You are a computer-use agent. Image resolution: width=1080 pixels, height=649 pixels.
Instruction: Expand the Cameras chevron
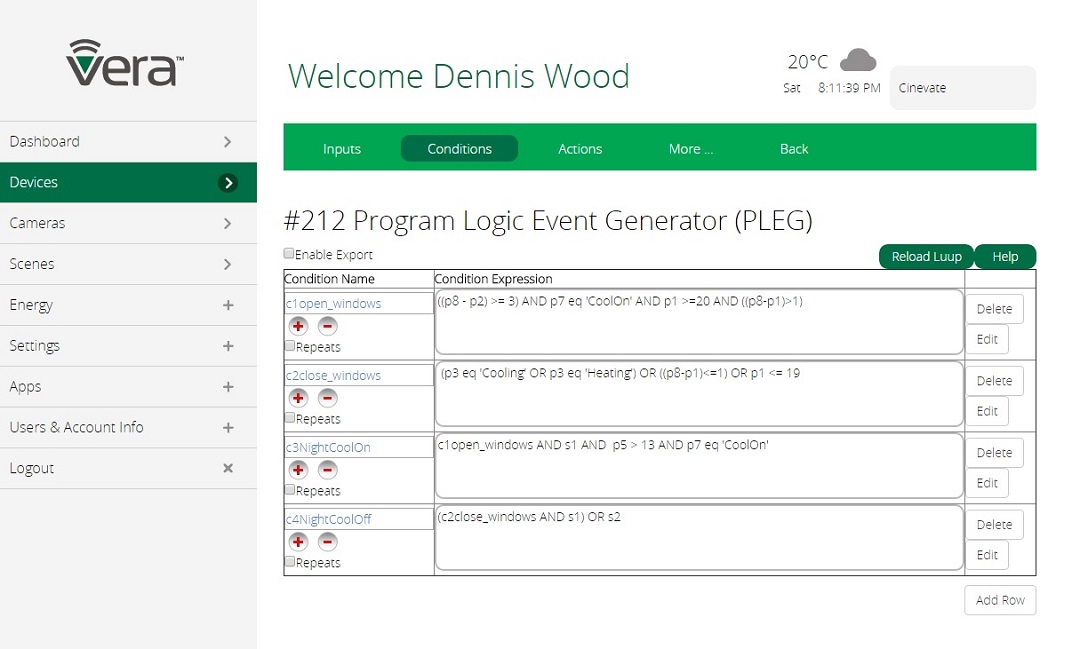[x=227, y=223]
